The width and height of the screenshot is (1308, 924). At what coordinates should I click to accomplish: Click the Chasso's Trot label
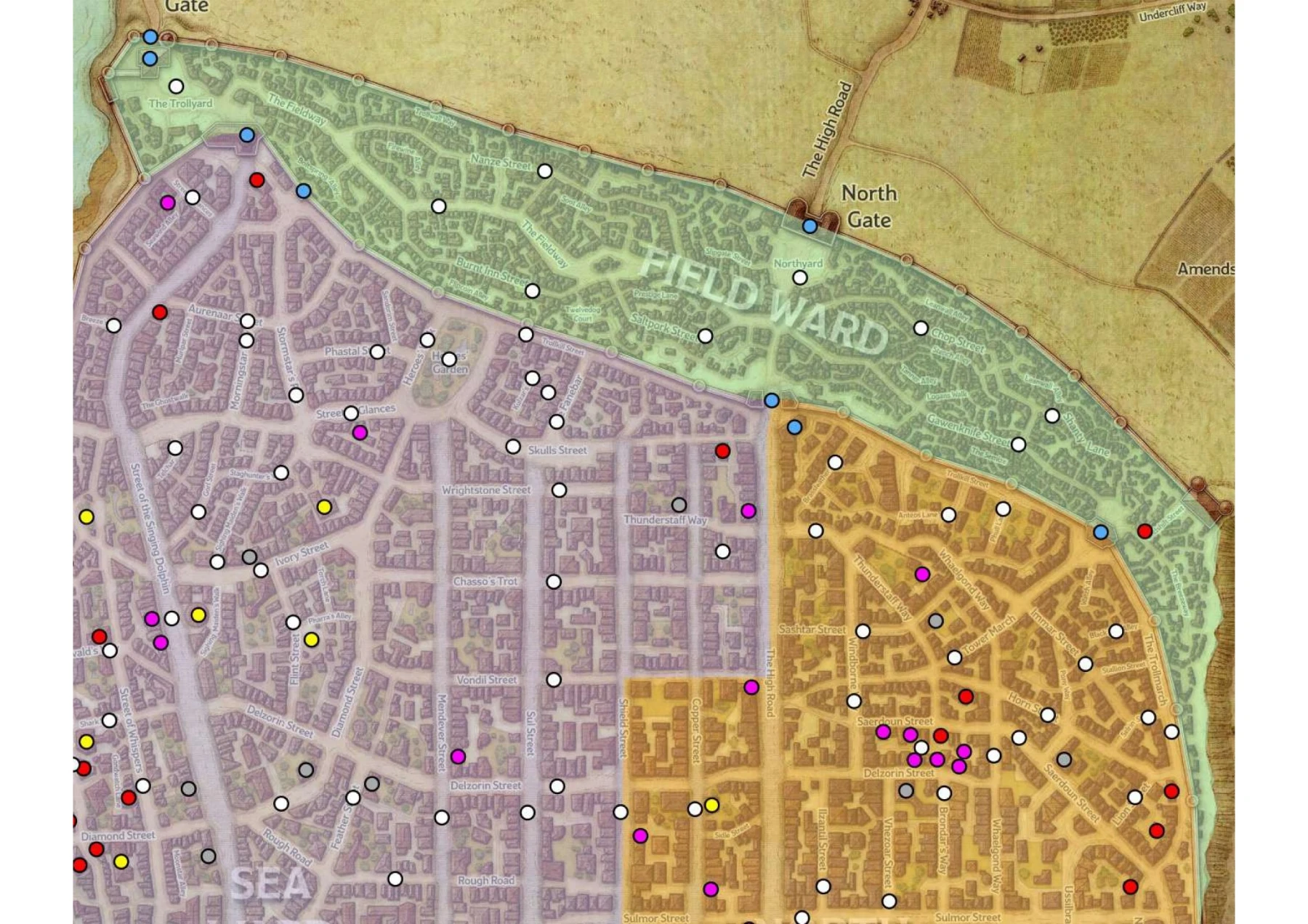pos(485,582)
